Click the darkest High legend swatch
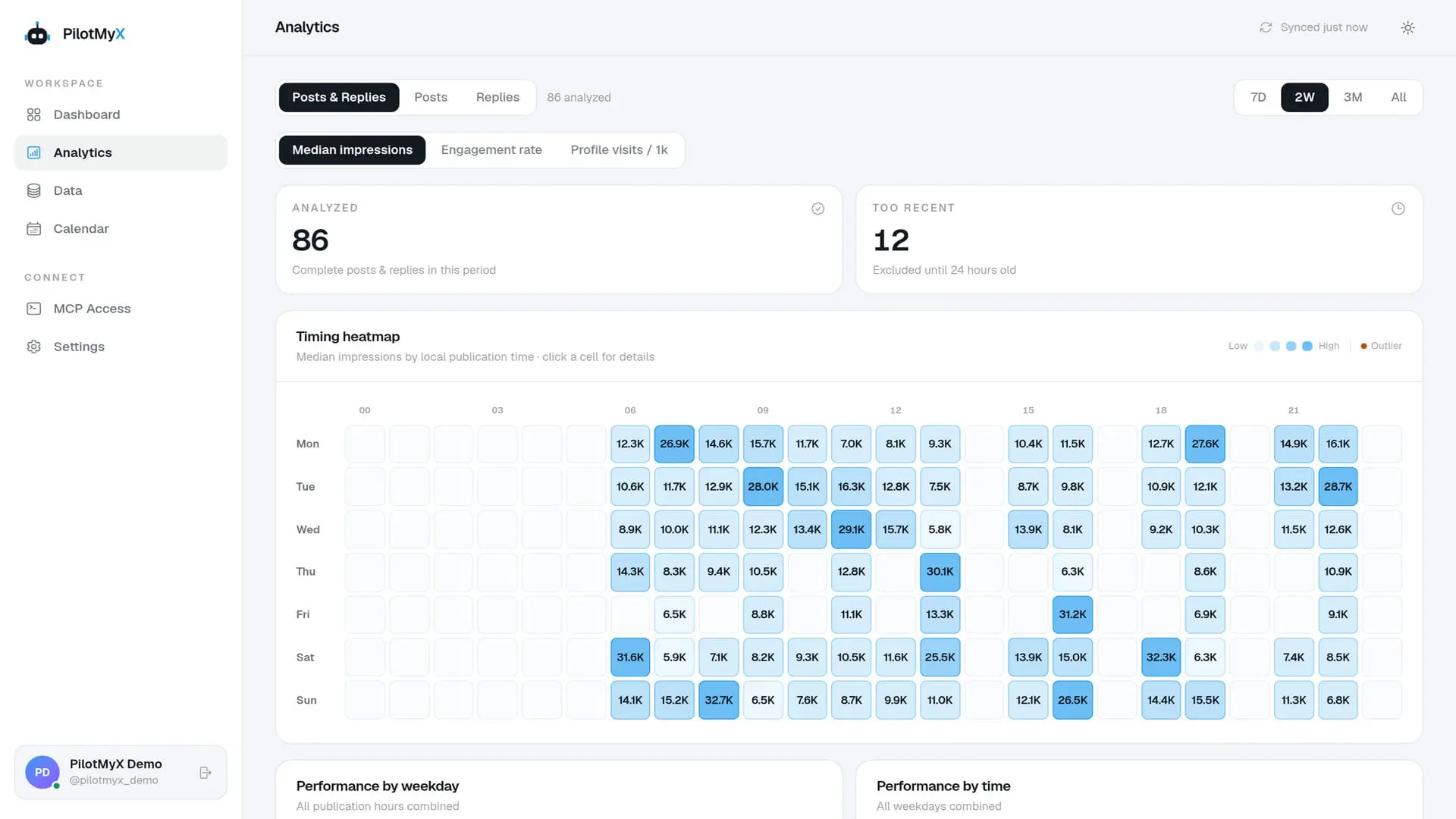 1307,346
